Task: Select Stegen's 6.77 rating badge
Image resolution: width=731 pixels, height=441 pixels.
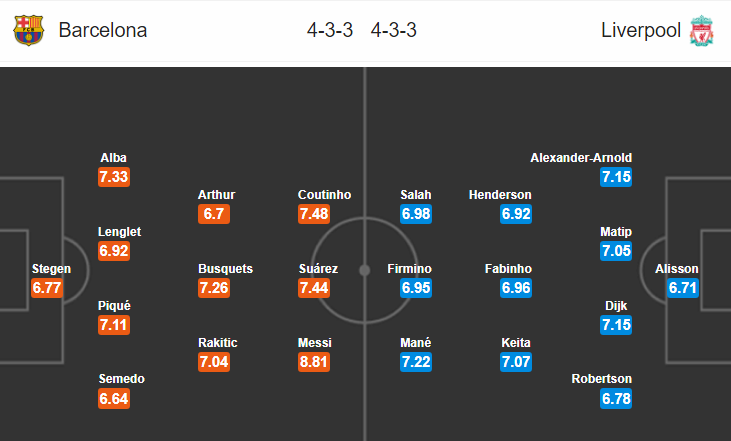Action: click(x=47, y=288)
